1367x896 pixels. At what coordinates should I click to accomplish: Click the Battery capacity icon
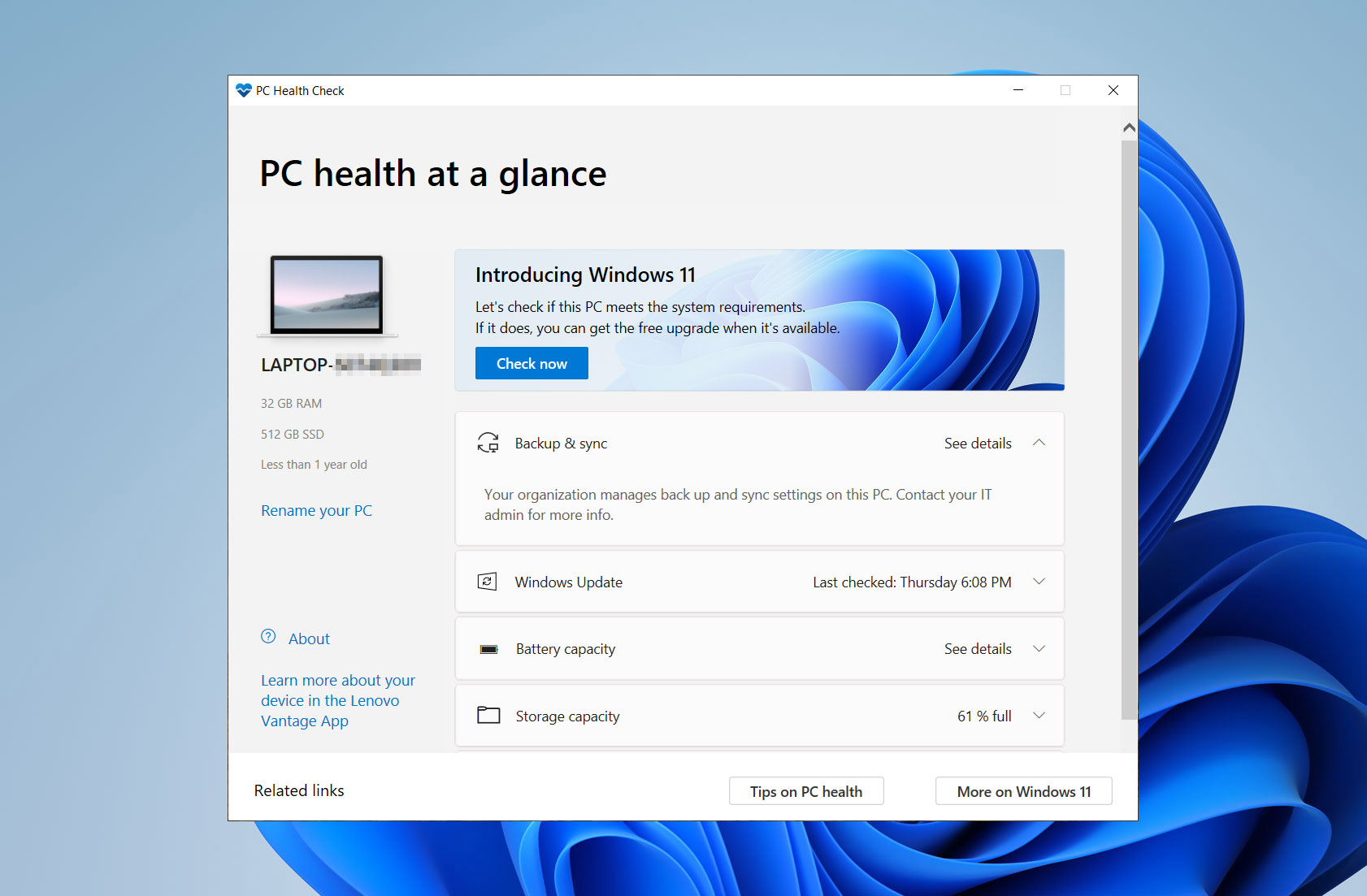tap(488, 649)
